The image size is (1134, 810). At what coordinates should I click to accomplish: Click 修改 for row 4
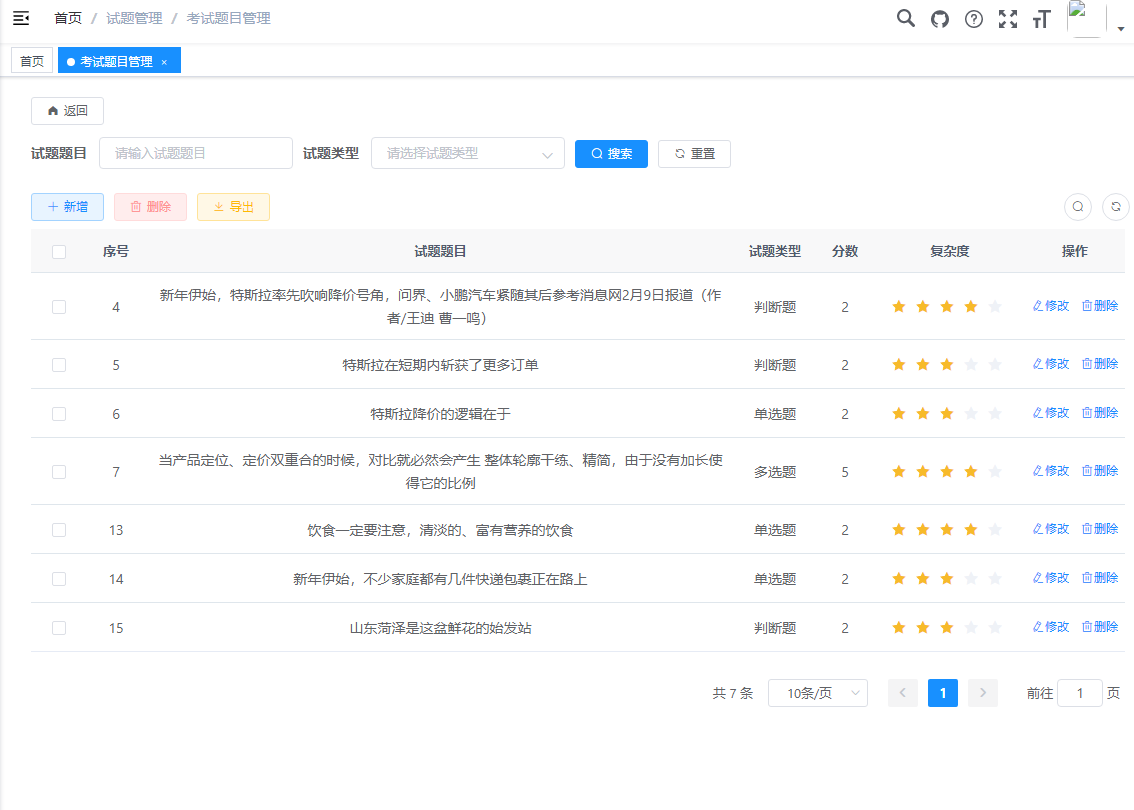1051,306
